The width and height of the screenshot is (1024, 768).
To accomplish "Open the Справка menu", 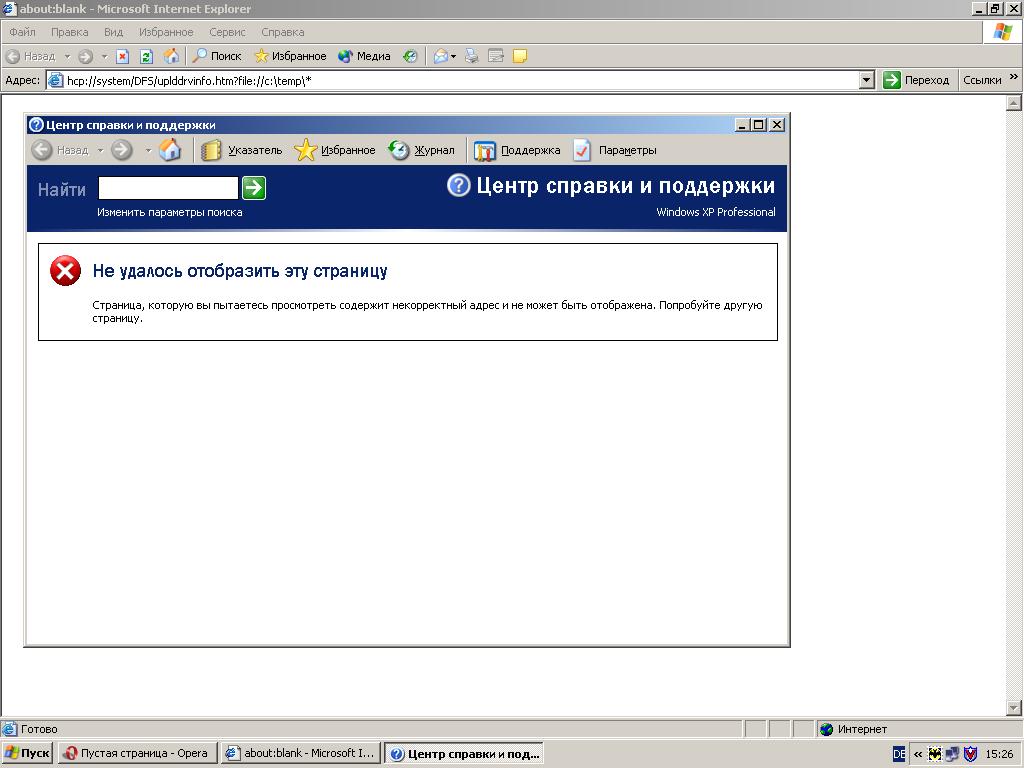I will 283,32.
